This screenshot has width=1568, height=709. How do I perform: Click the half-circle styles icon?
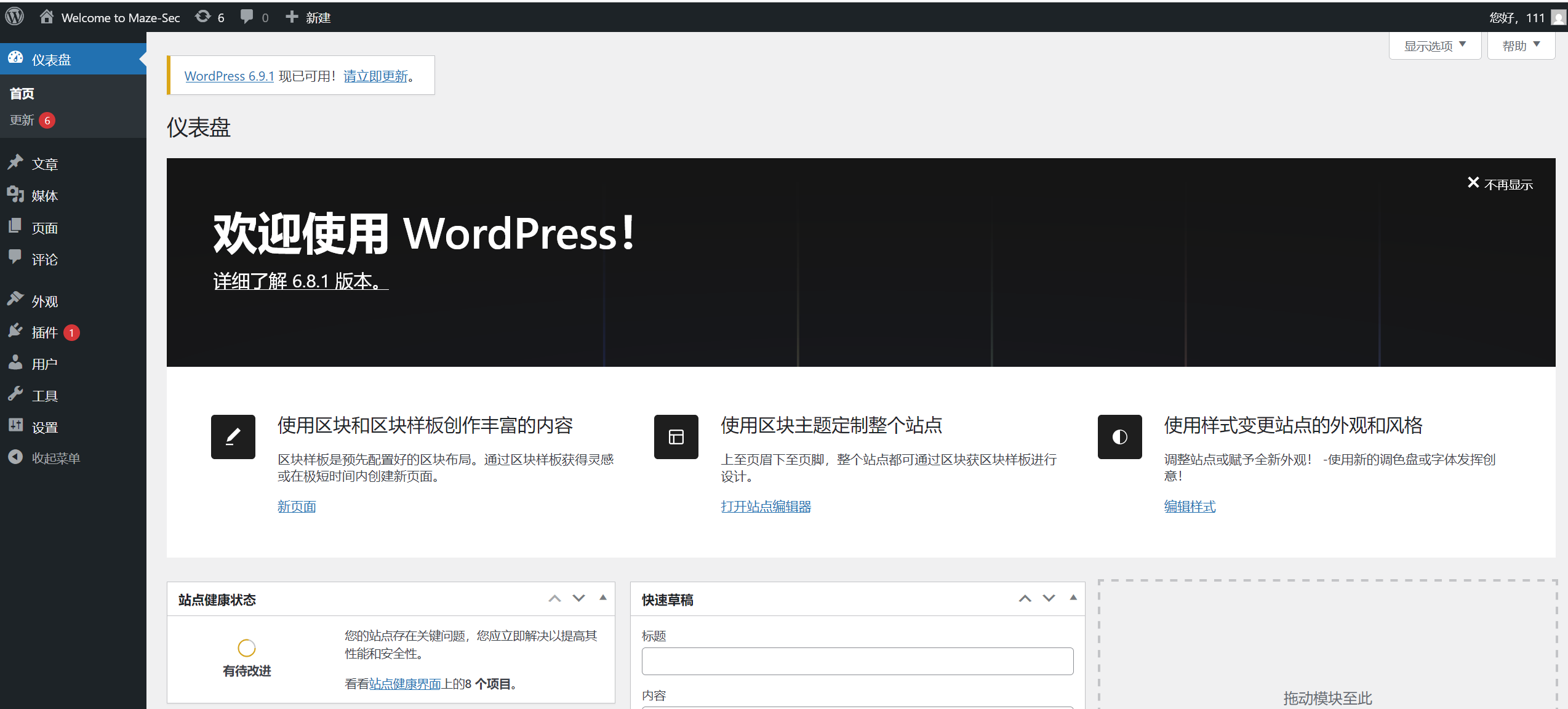(1119, 437)
